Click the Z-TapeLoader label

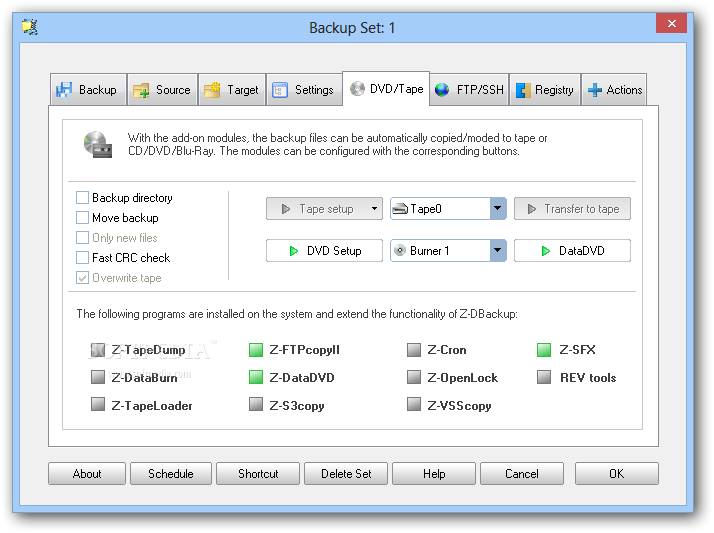pyautogui.click(x=152, y=406)
